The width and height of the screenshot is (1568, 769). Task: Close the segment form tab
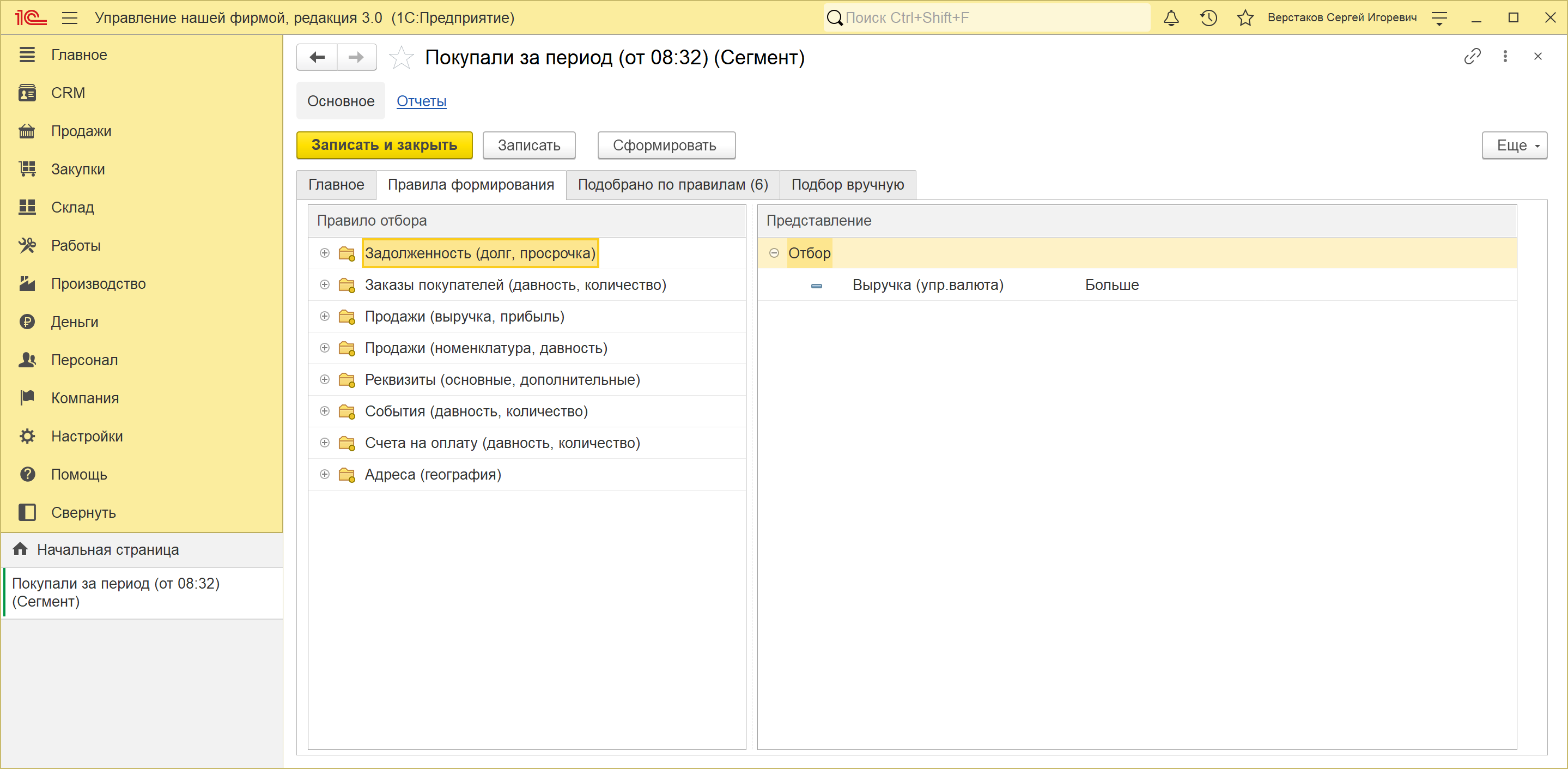pos(1537,57)
